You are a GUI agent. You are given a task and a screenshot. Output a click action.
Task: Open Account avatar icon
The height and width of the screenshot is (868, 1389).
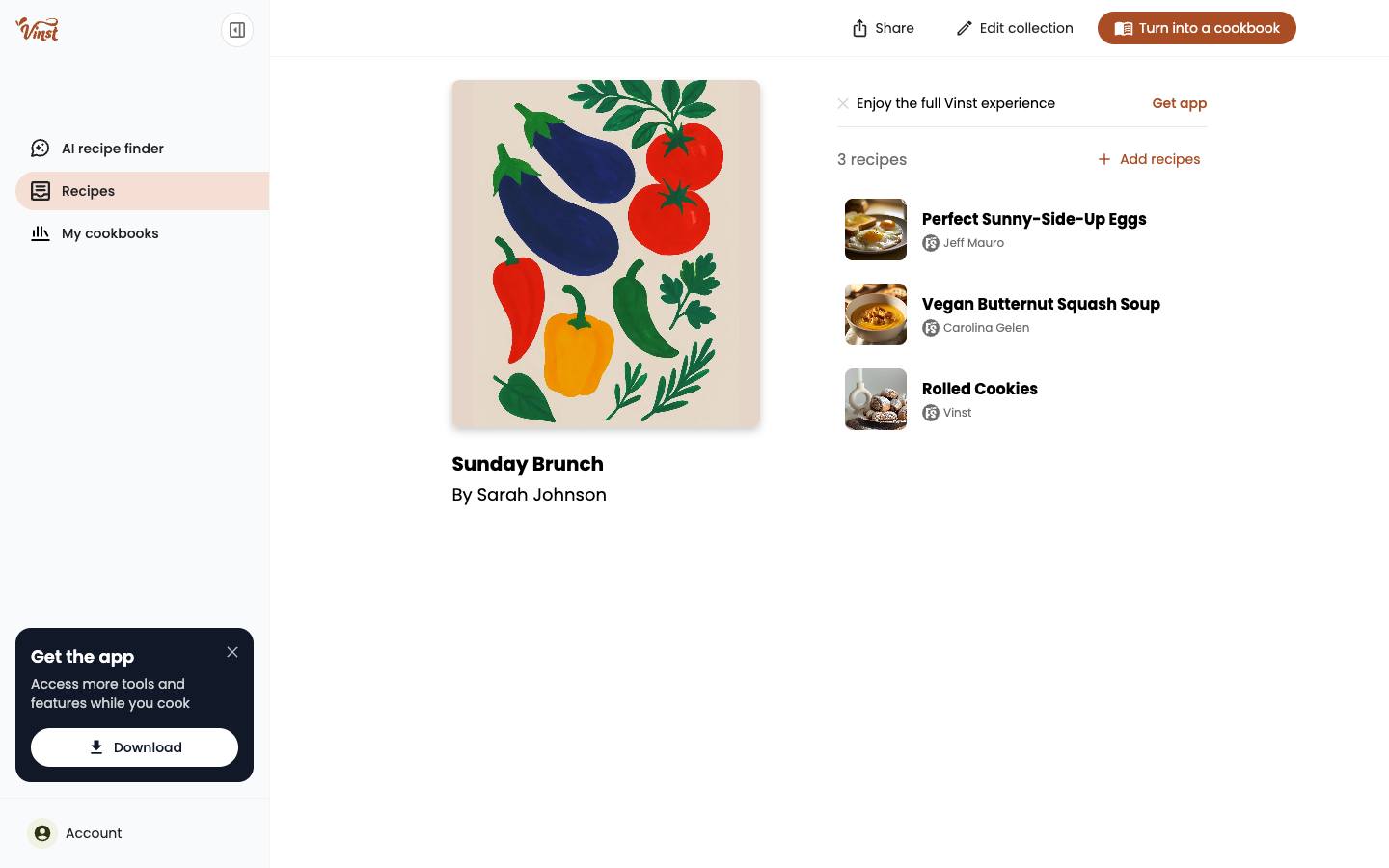(x=42, y=833)
